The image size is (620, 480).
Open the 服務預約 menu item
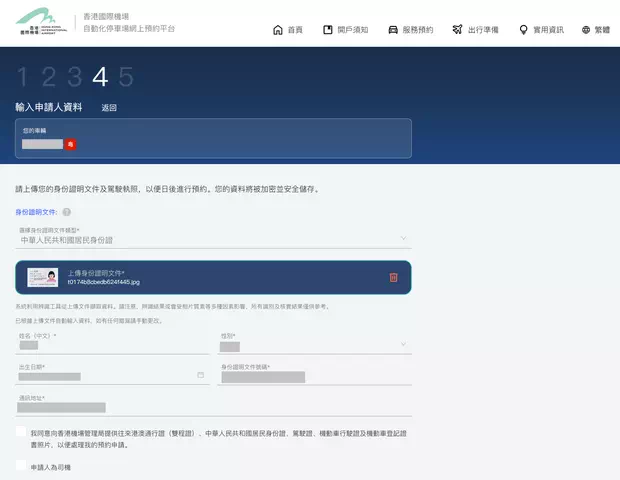[x=411, y=30]
